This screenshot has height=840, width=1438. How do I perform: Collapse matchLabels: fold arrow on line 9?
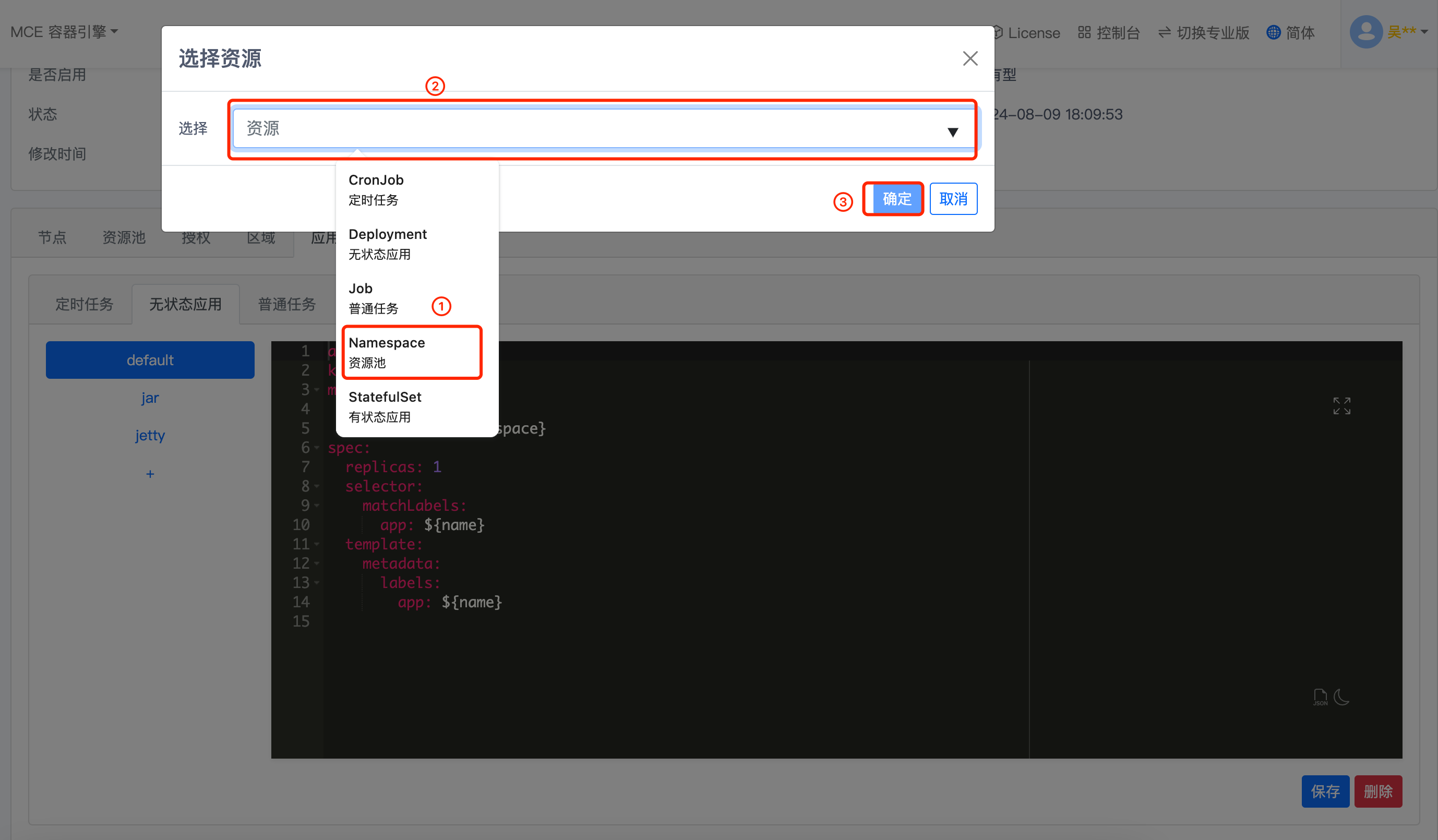click(317, 506)
